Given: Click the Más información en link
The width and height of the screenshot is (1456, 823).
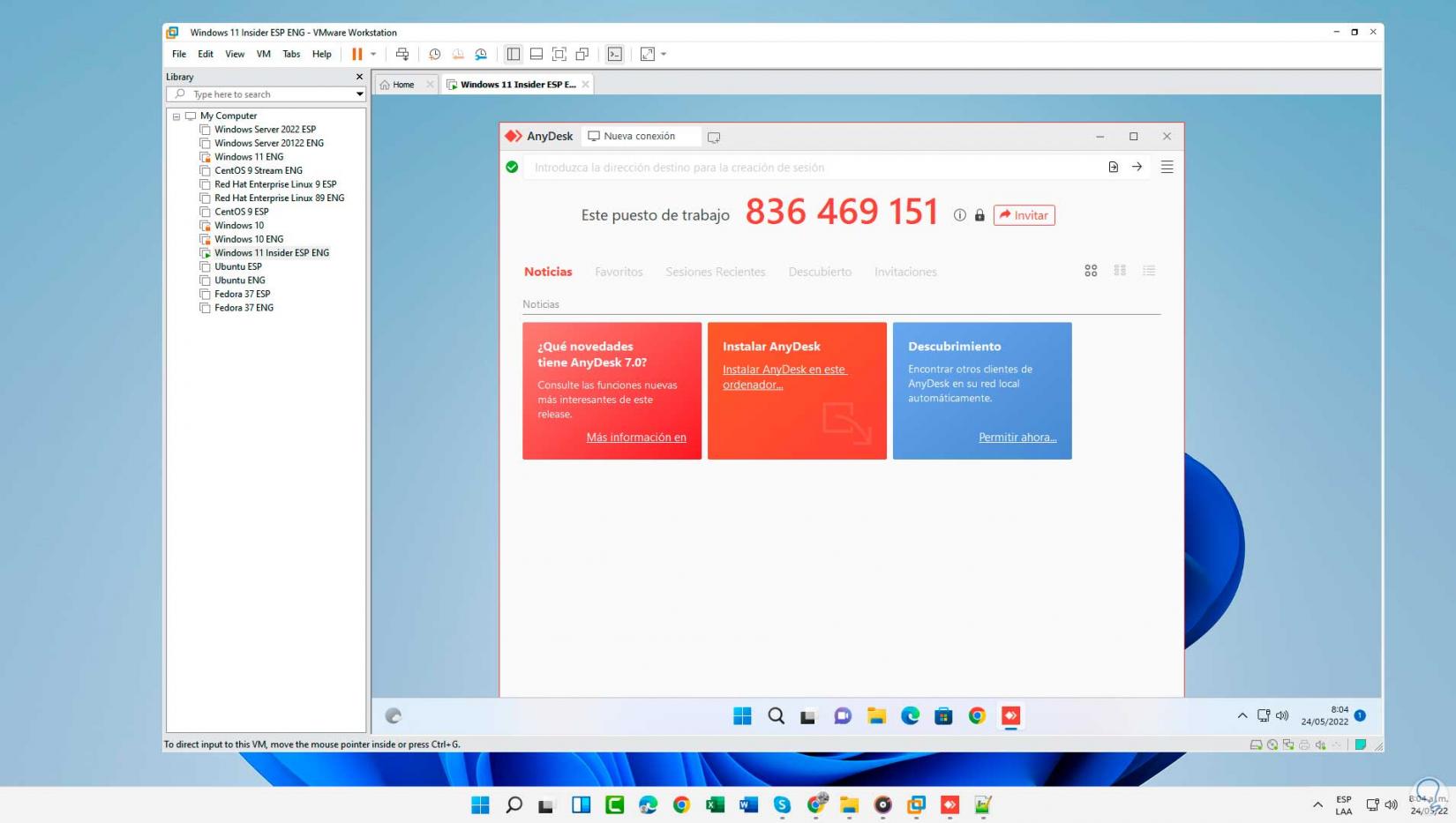Looking at the screenshot, I should pos(636,438).
